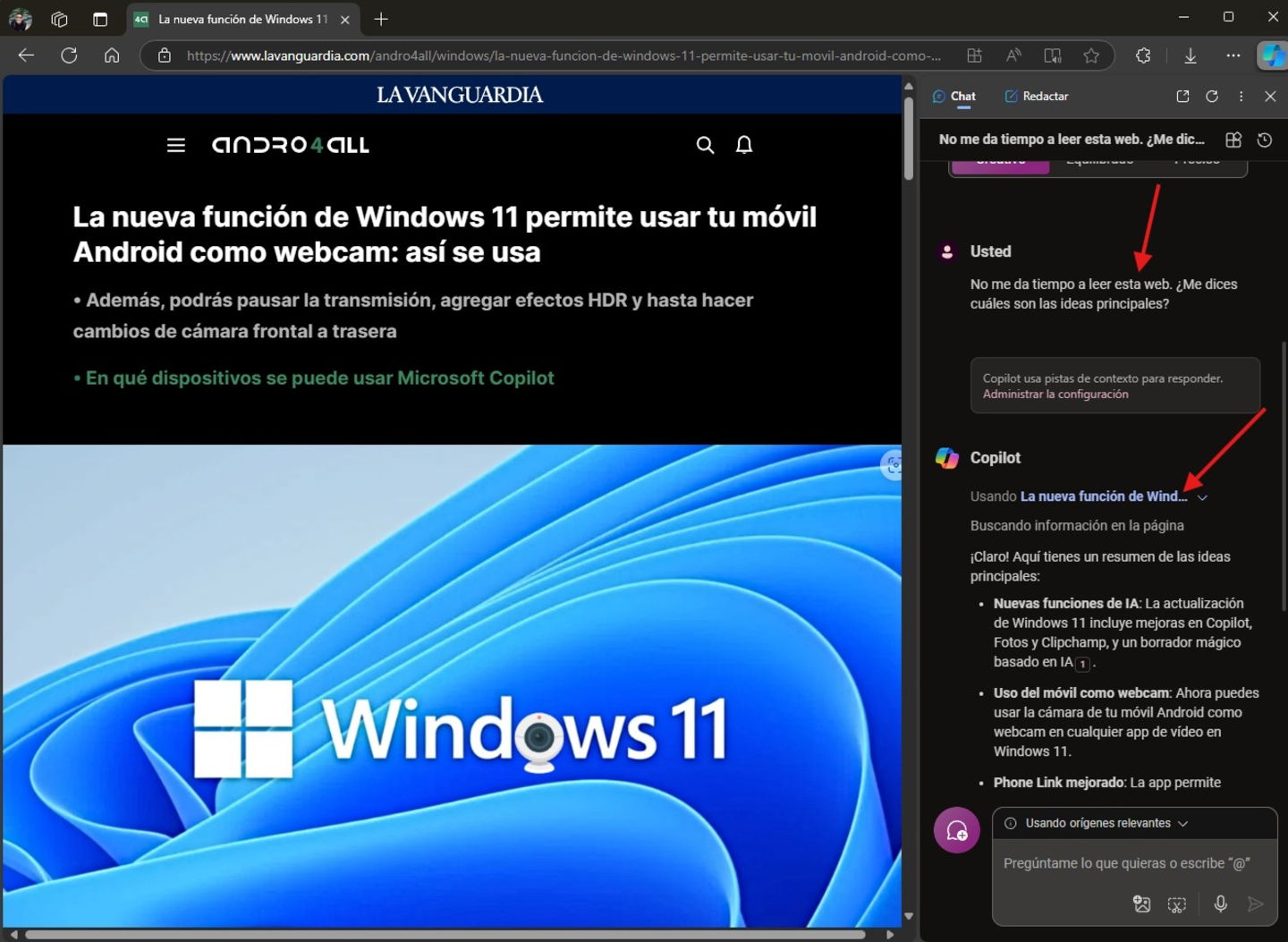Close the Copilot sidebar

pos(1270,96)
